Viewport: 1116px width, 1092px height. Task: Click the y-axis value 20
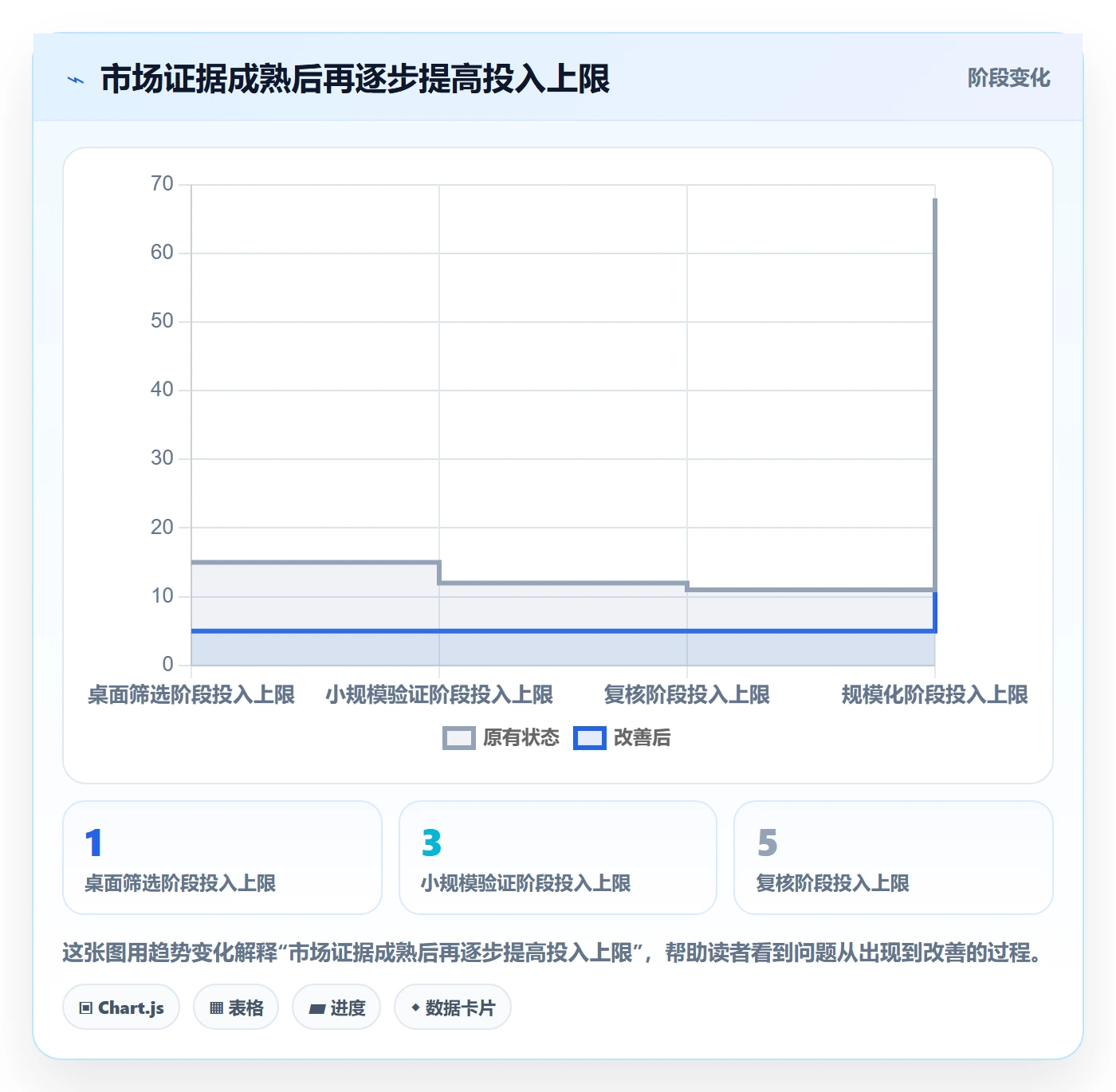pyautogui.click(x=162, y=528)
